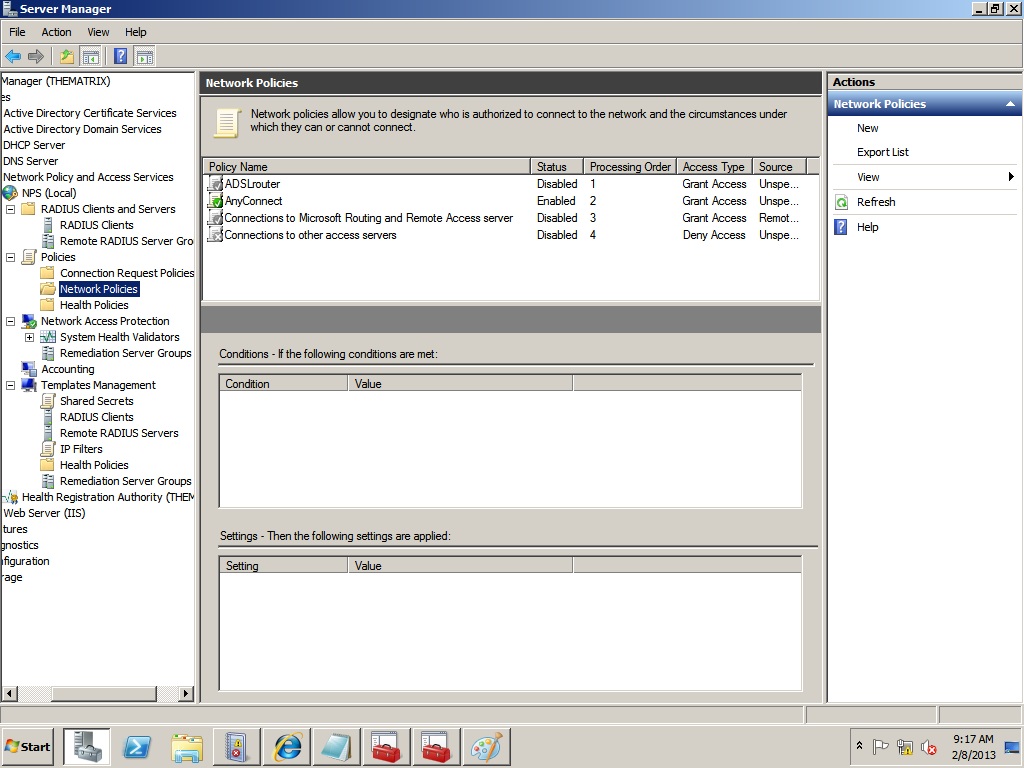Click the Refresh icon in Actions pane
The height and width of the screenshot is (768, 1024).
click(x=842, y=202)
